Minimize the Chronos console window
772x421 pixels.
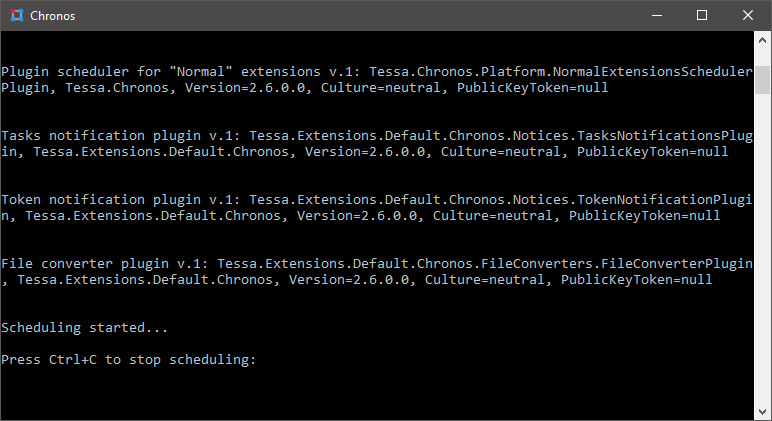point(657,15)
